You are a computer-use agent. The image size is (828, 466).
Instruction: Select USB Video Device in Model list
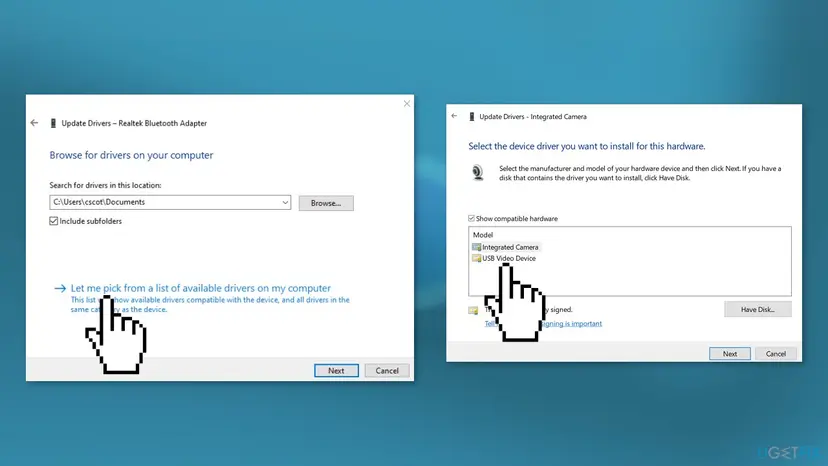click(x=509, y=258)
